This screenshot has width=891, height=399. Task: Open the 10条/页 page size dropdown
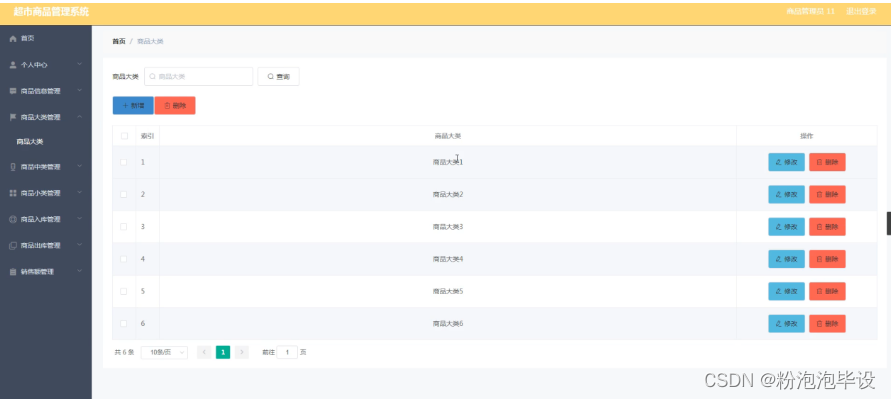click(164, 352)
